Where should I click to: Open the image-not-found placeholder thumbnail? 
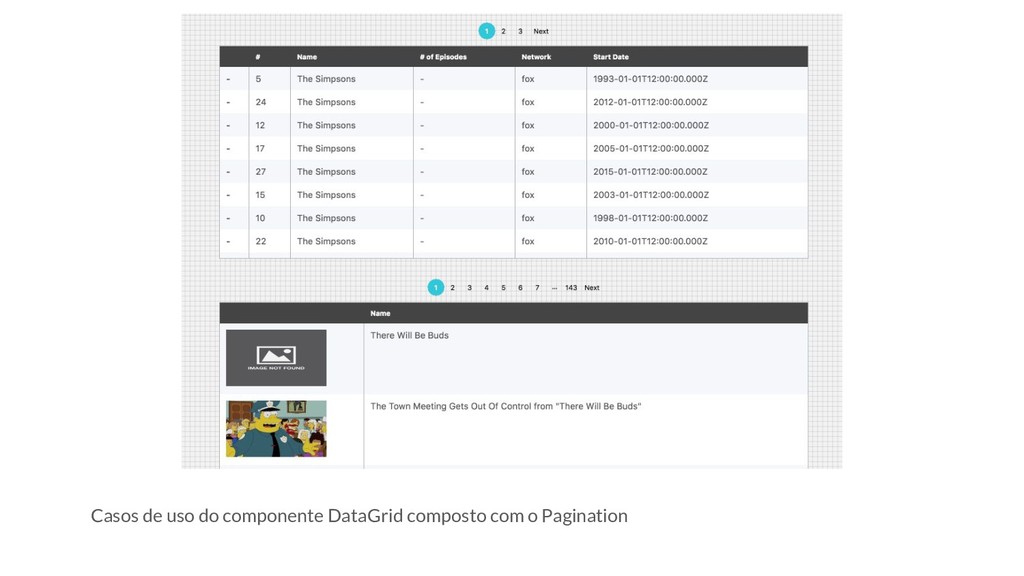click(x=276, y=358)
